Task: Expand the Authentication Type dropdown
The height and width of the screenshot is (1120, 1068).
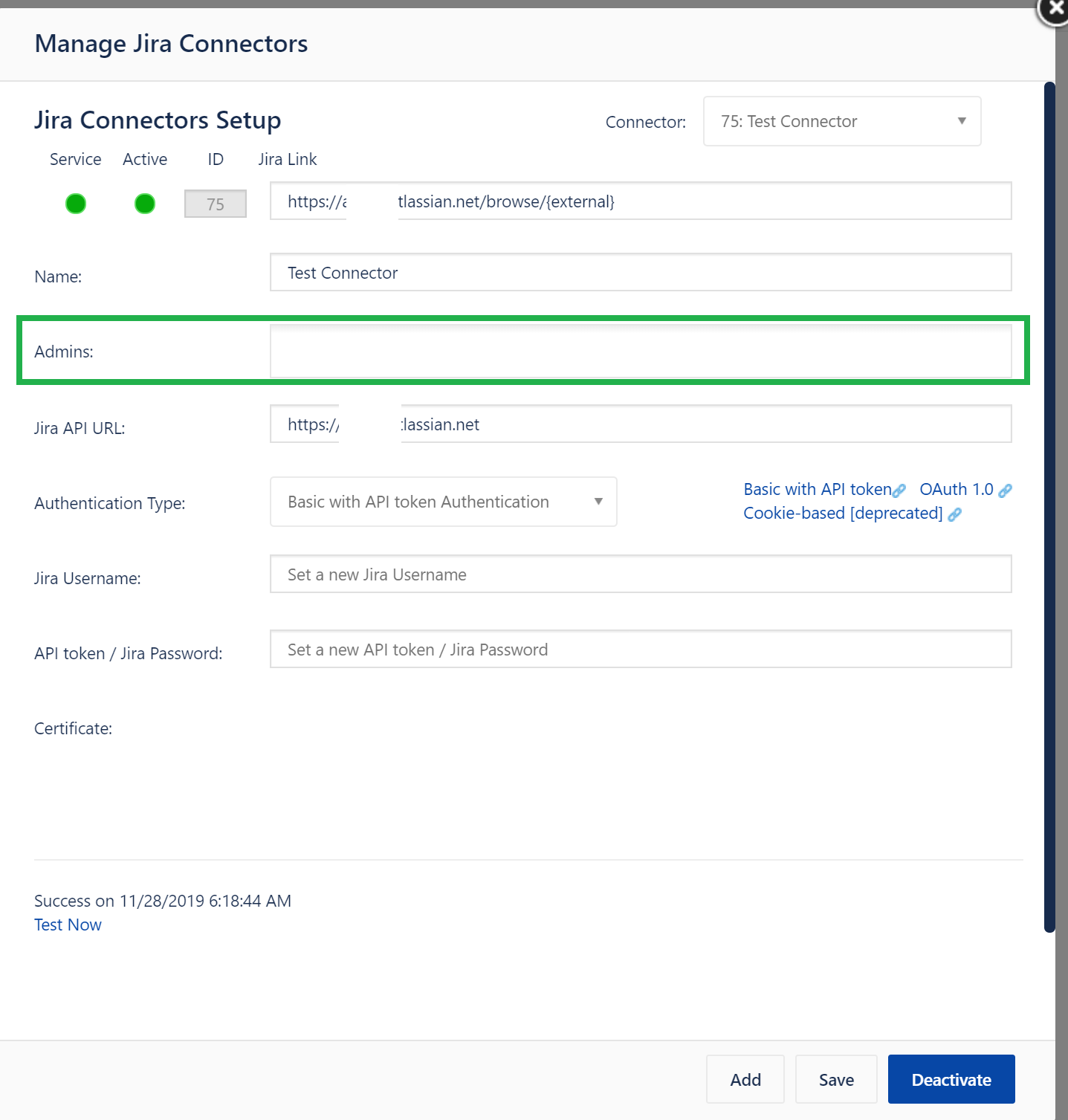Action: click(x=444, y=502)
